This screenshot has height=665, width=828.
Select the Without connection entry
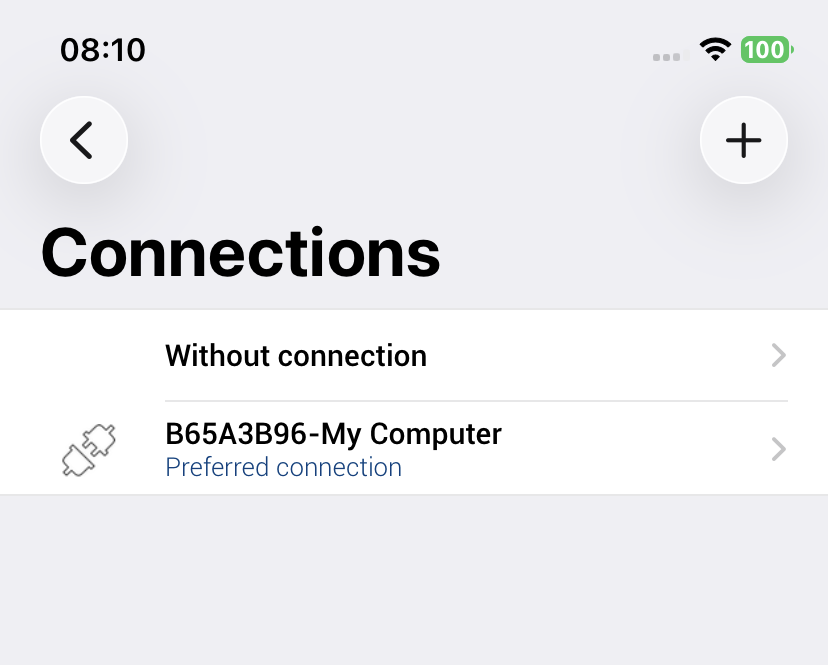click(x=296, y=356)
